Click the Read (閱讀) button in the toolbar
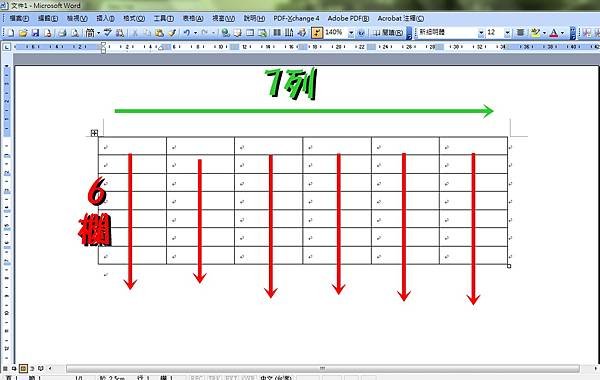Image resolution: width=600 pixels, height=380 pixels. point(388,33)
